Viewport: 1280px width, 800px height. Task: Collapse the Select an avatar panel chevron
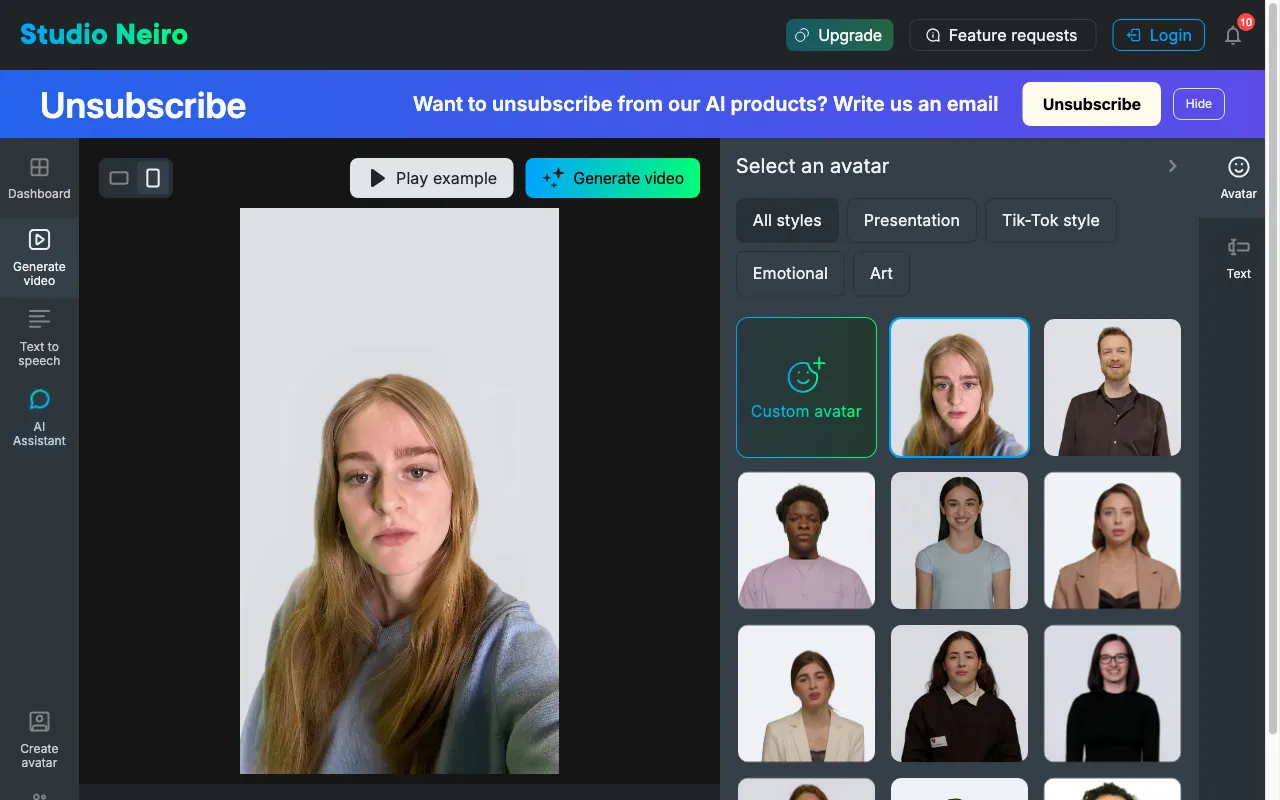coord(1172,166)
